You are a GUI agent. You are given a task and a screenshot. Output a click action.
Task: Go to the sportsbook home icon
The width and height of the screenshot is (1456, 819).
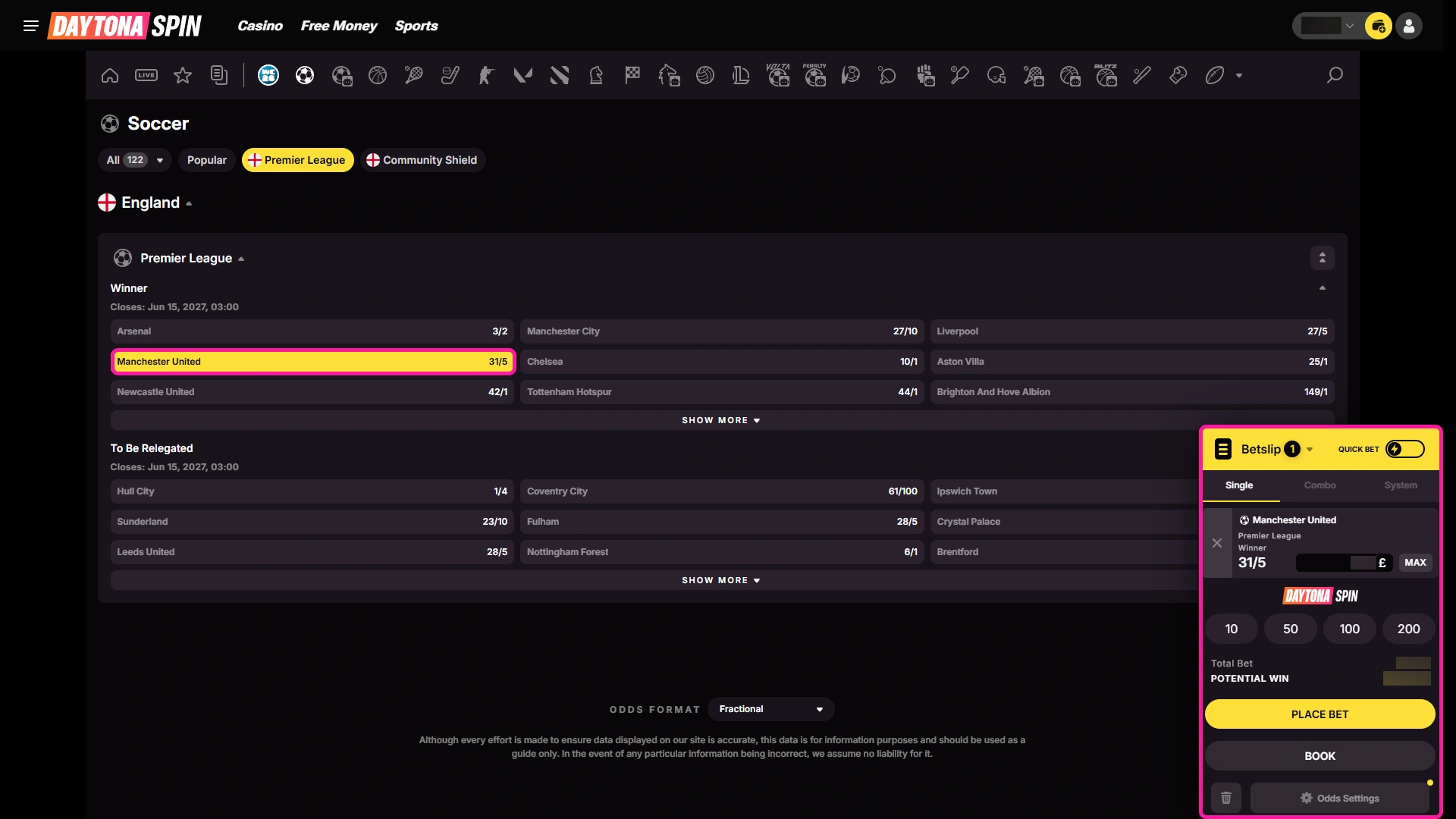click(x=110, y=75)
